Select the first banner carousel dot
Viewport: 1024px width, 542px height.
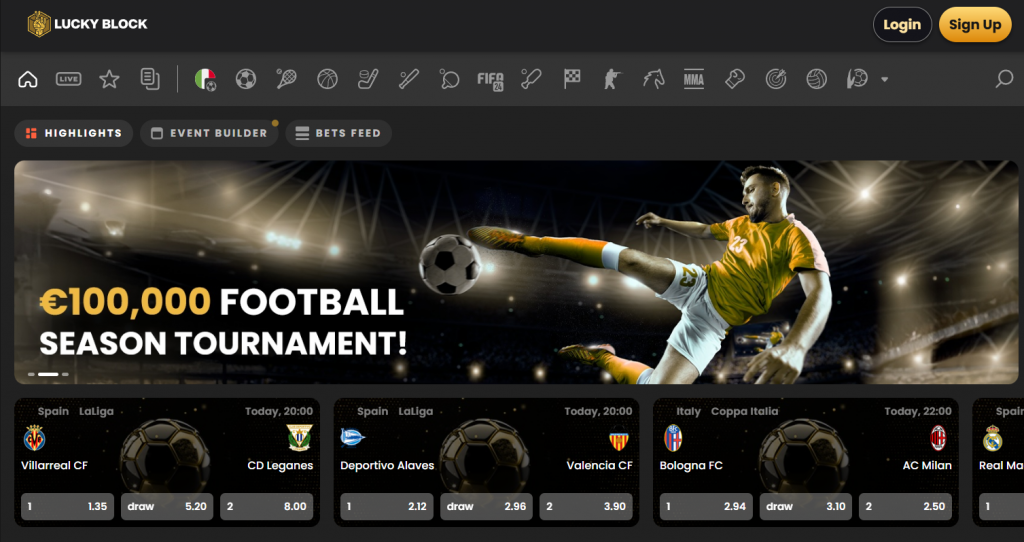31,374
